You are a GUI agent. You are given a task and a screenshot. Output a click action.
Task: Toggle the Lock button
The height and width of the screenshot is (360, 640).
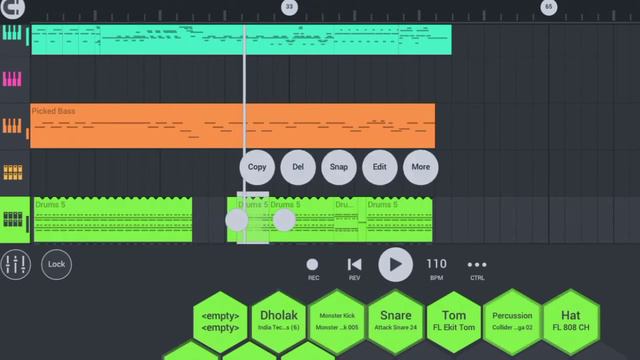tap(56, 264)
